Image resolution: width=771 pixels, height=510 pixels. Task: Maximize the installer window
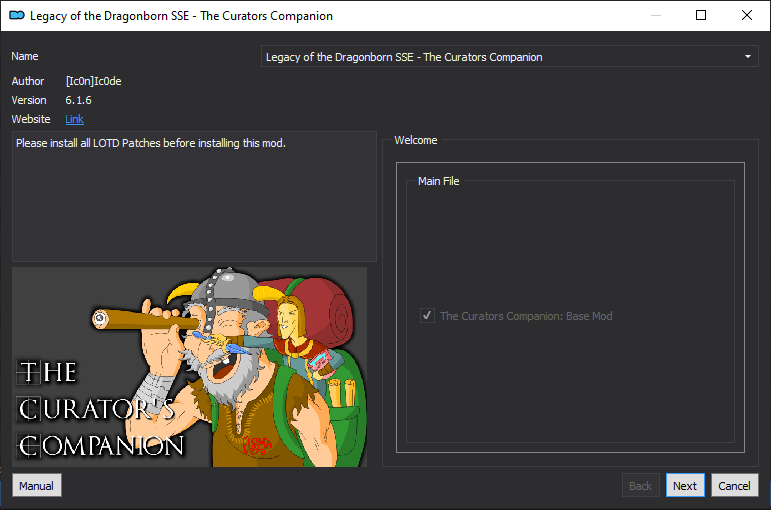[x=701, y=15]
